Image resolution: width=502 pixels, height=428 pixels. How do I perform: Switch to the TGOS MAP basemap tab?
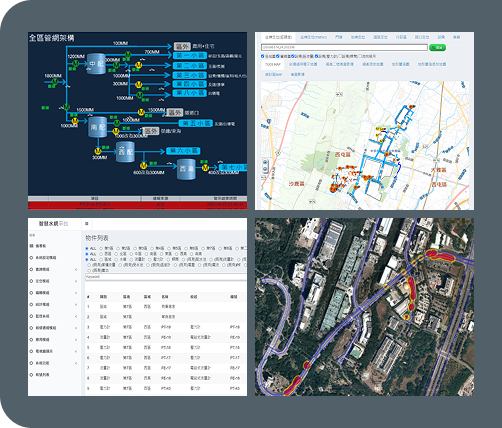click(x=273, y=64)
